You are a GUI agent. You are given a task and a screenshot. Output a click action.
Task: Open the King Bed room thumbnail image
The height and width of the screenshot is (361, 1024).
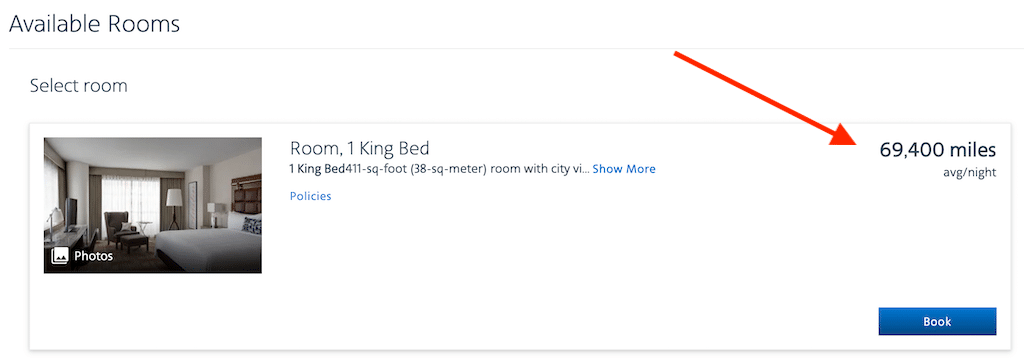pyautogui.click(x=153, y=205)
